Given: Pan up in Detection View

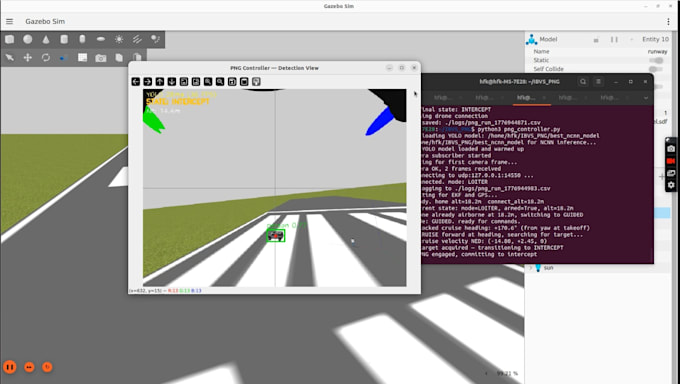Looking at the screenshot, I should click(160, 82).
